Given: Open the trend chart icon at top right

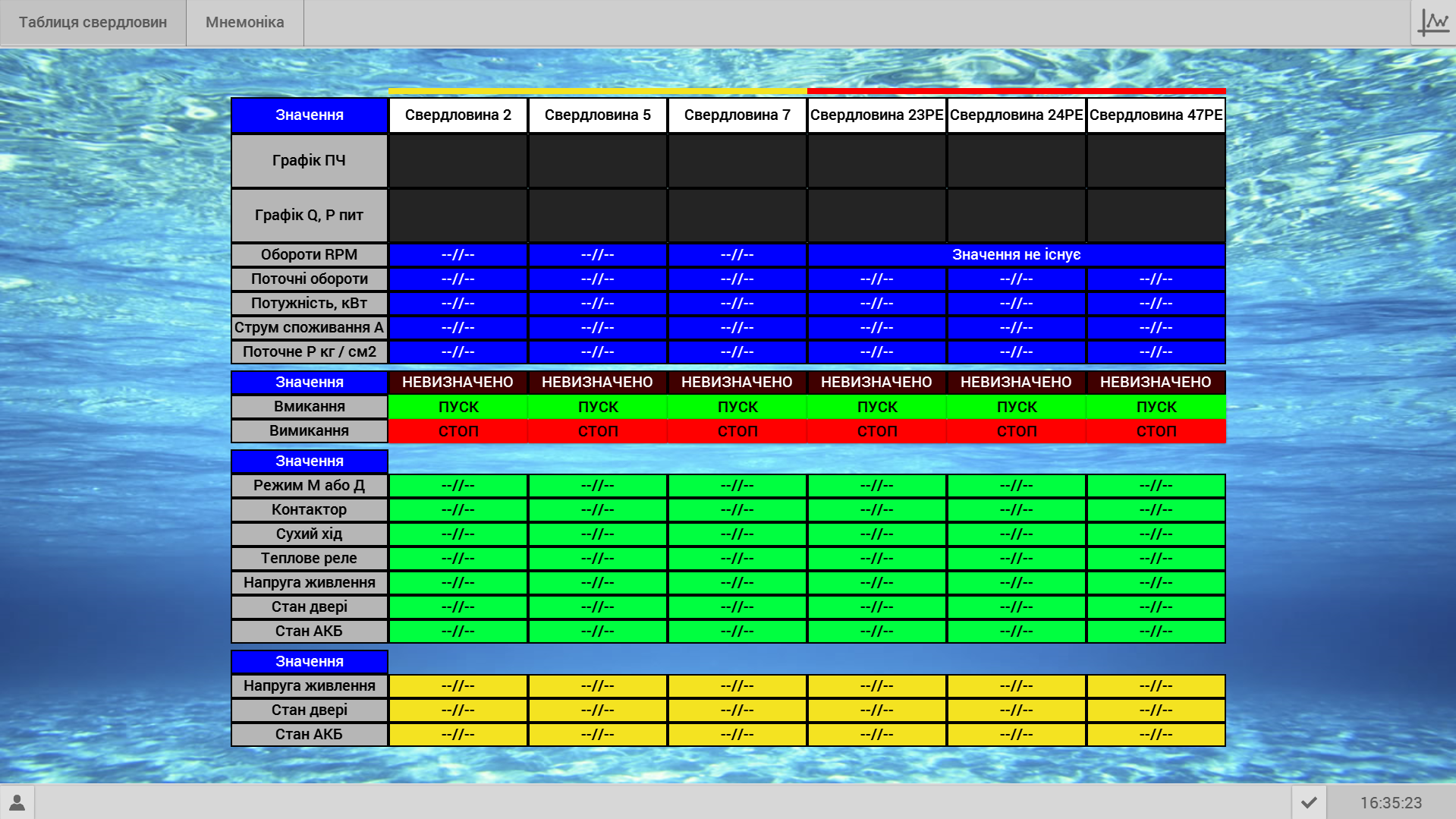Looking at the screenshot, I should point(1433,23).
